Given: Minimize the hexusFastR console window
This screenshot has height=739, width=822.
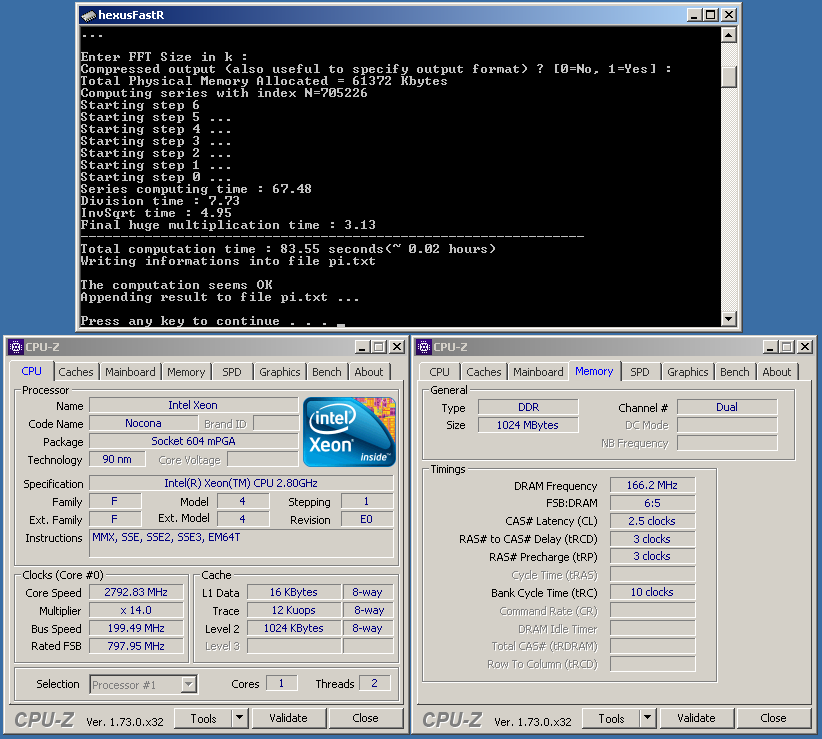Looking at the screenshot, I should click(x=694, y=15).
